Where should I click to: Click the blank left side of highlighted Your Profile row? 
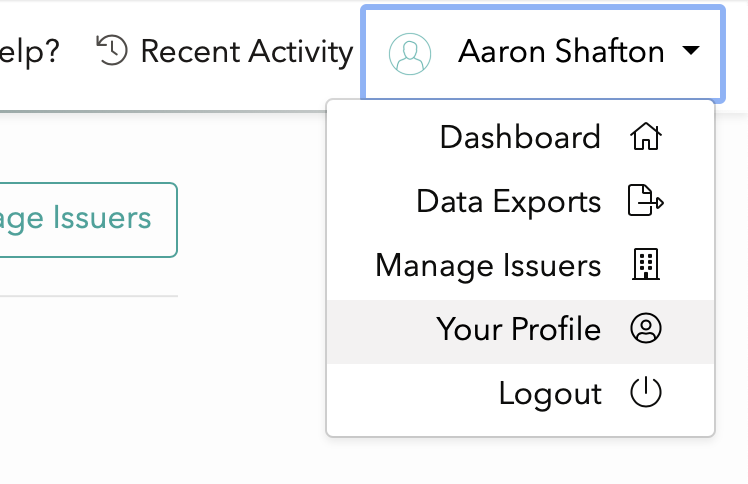[377, 331]
